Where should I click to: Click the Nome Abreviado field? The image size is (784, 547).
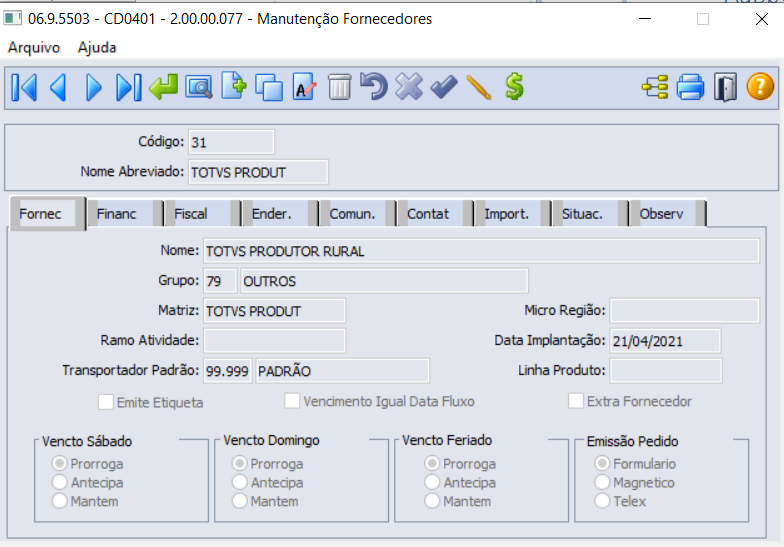pos(258,172)
